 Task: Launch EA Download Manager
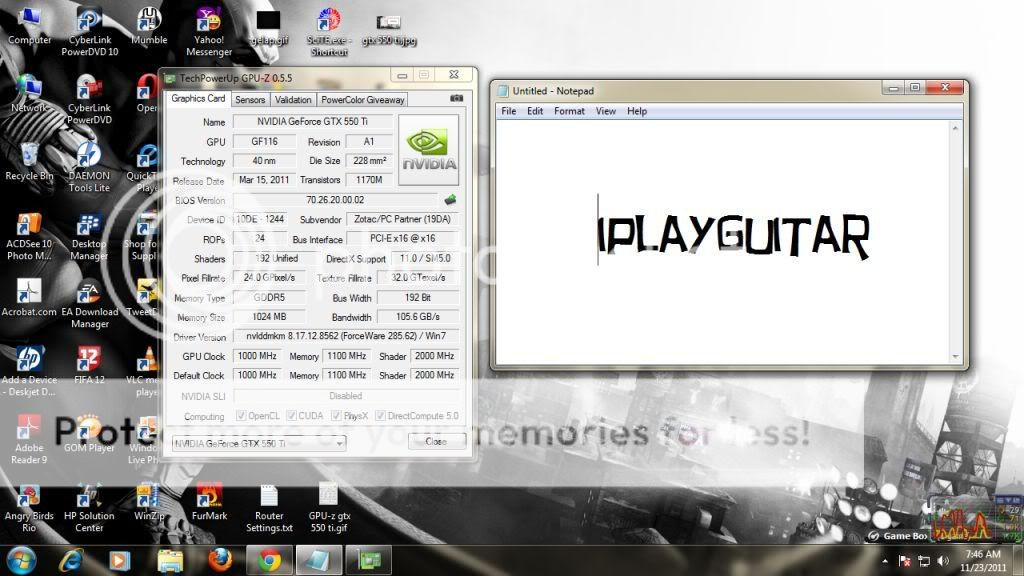[x=89, y=304]
